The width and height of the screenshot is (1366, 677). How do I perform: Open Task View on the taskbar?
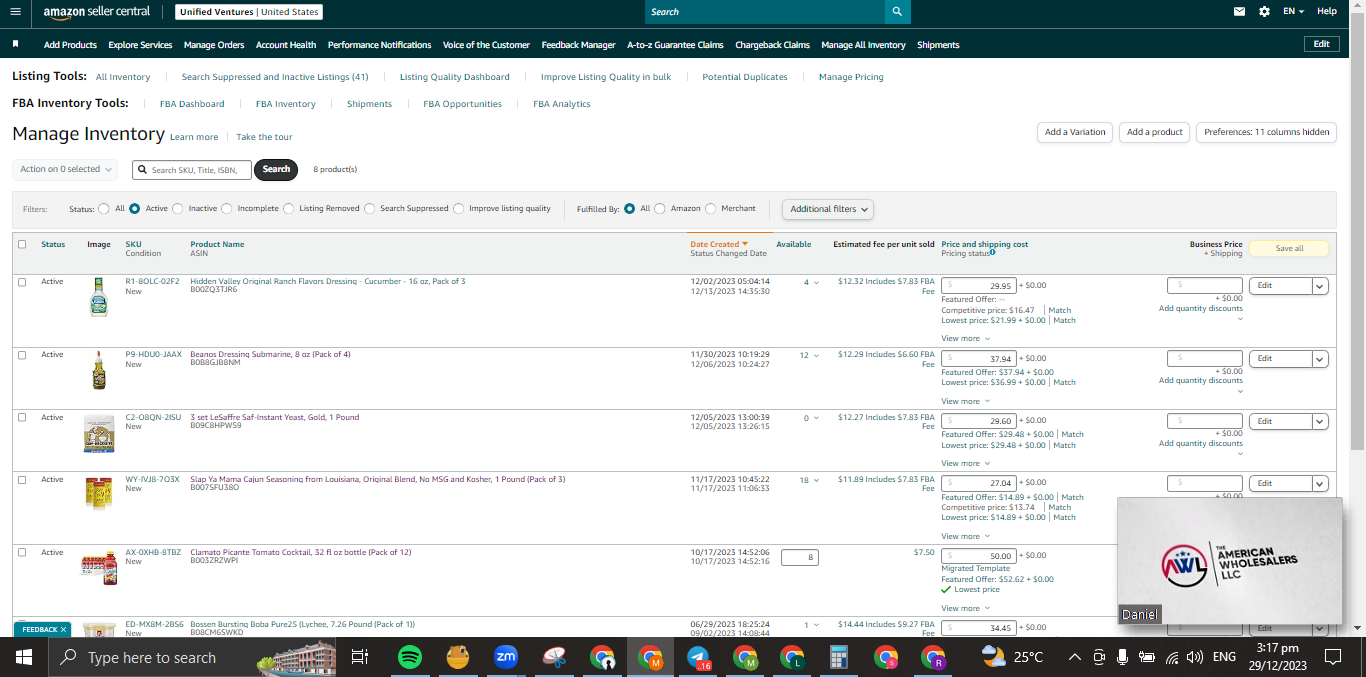click(x=360, y=657)
